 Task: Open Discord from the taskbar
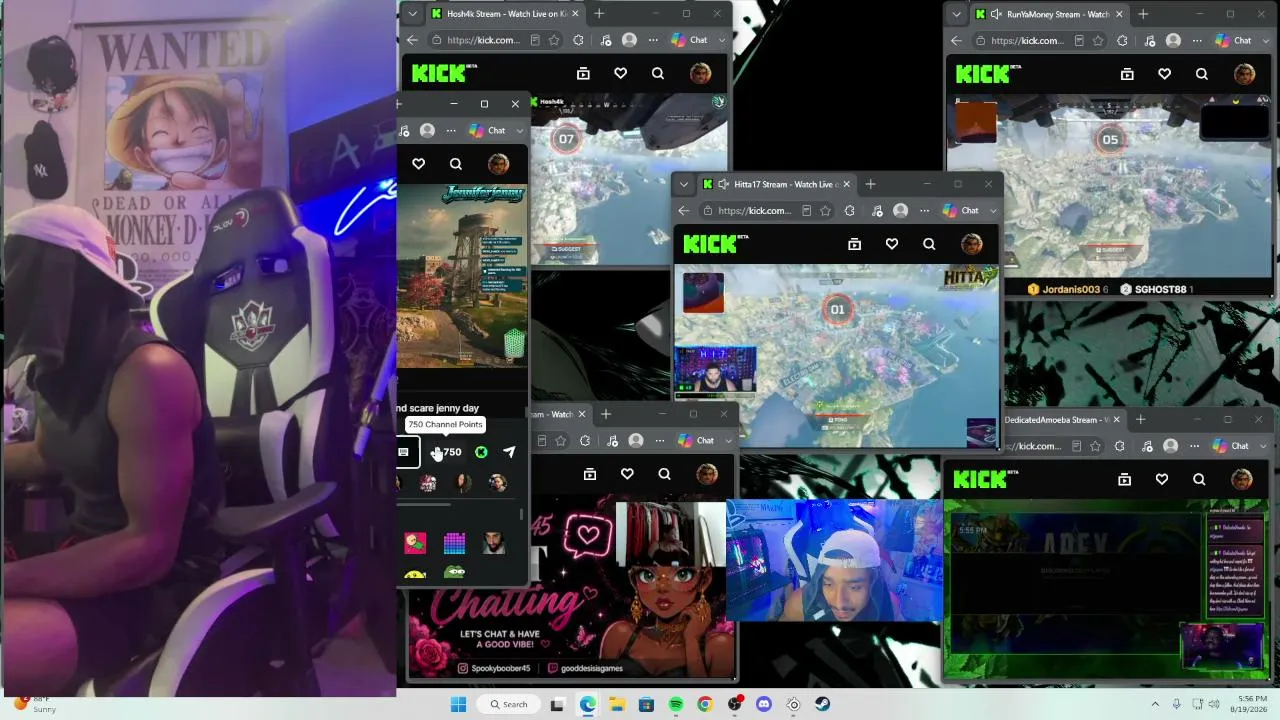tap(764, 704)
